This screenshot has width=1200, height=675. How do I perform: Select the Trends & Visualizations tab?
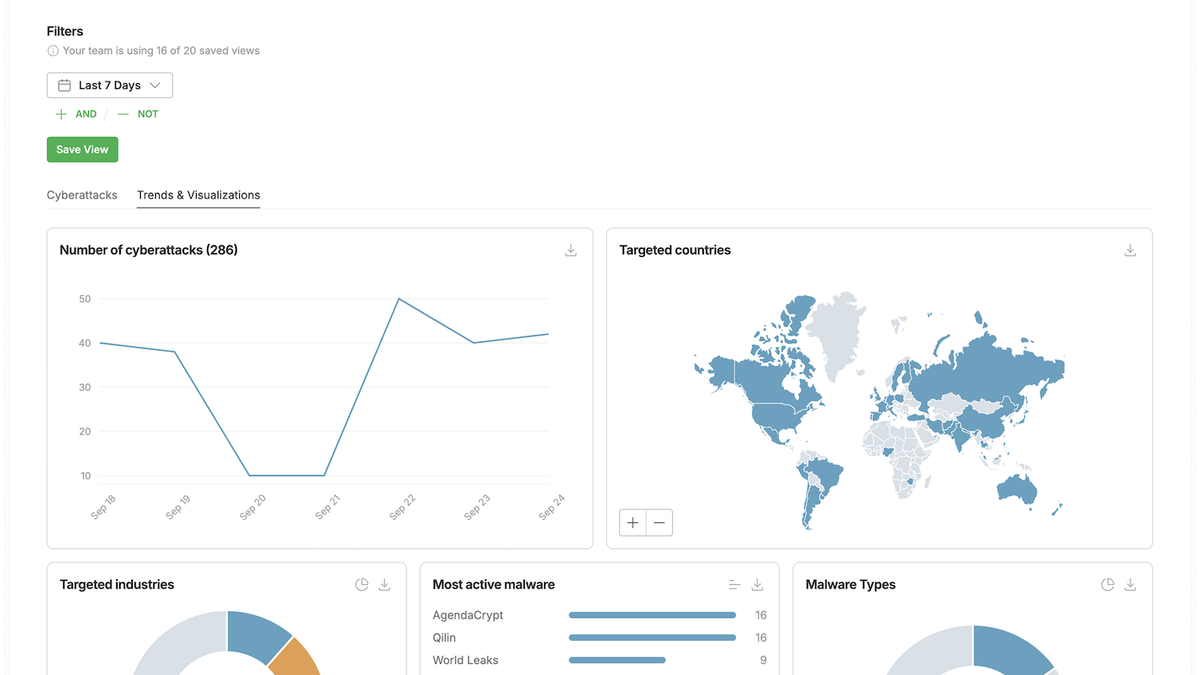[x=198, y=195]
